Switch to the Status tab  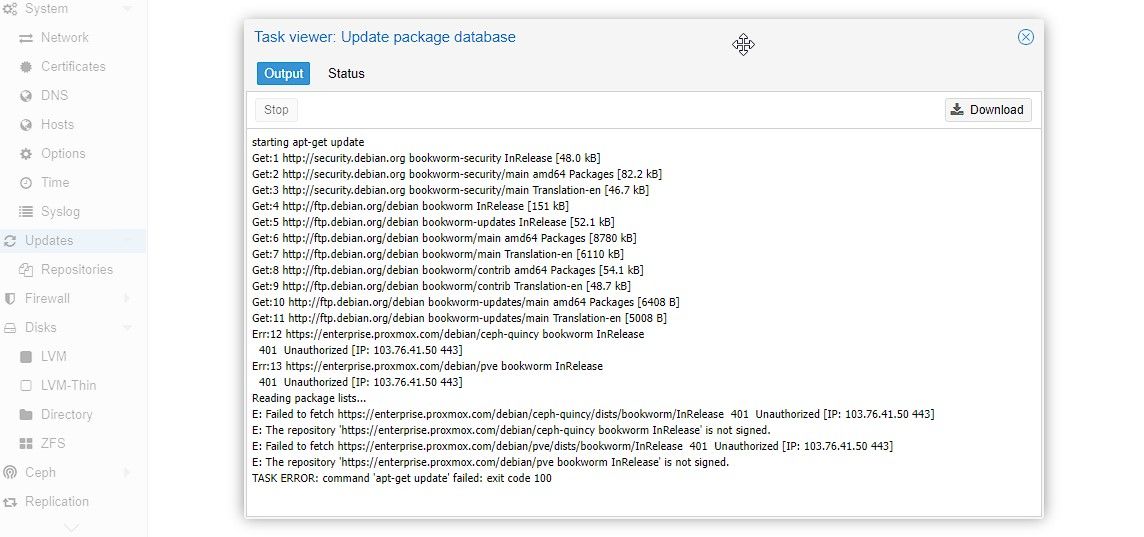[x=346, y=74]
